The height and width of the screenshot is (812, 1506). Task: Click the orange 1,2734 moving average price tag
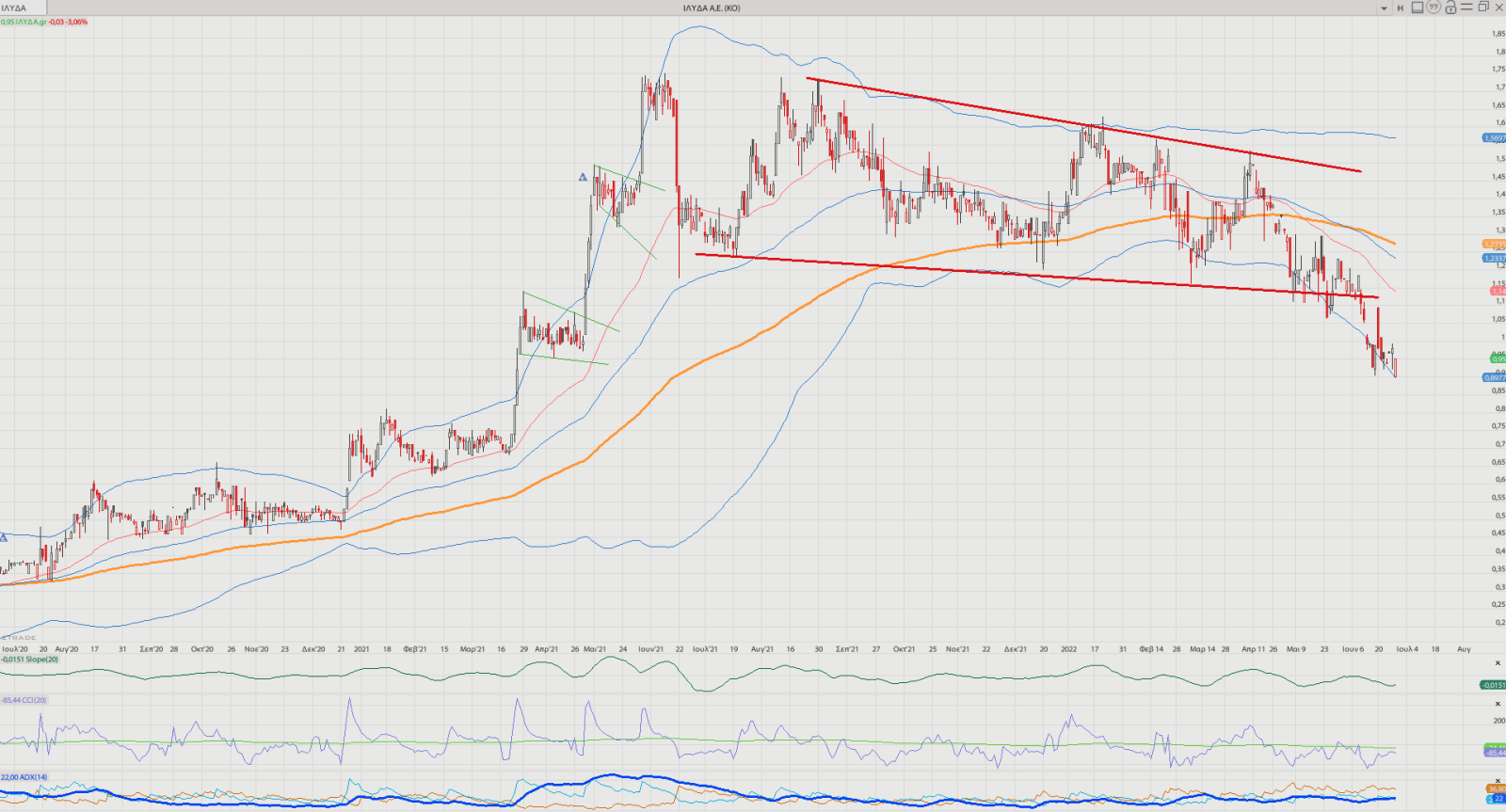coord(1494,244)
